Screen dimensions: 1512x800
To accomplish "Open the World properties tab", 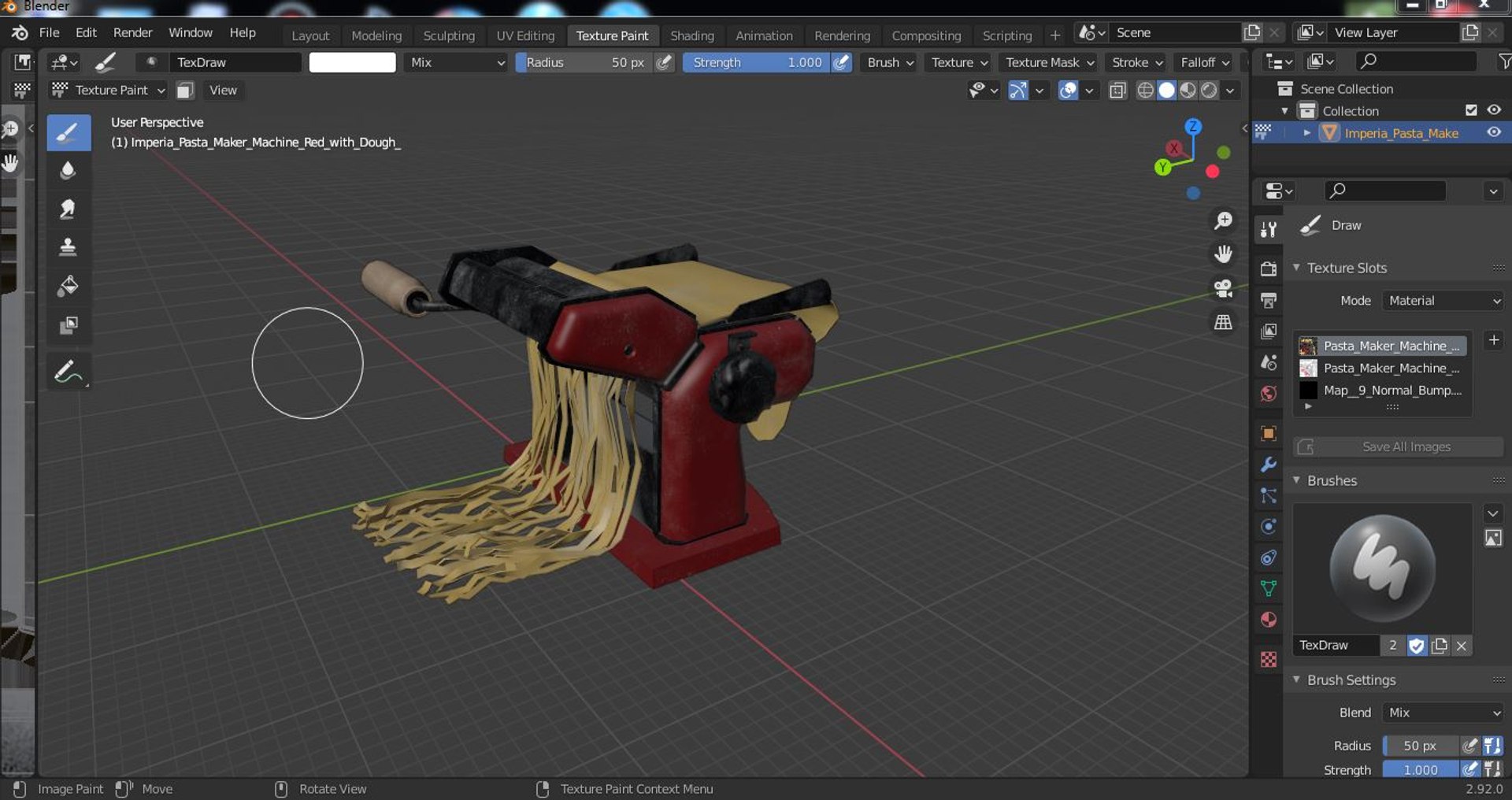I will pos(1269,394).
